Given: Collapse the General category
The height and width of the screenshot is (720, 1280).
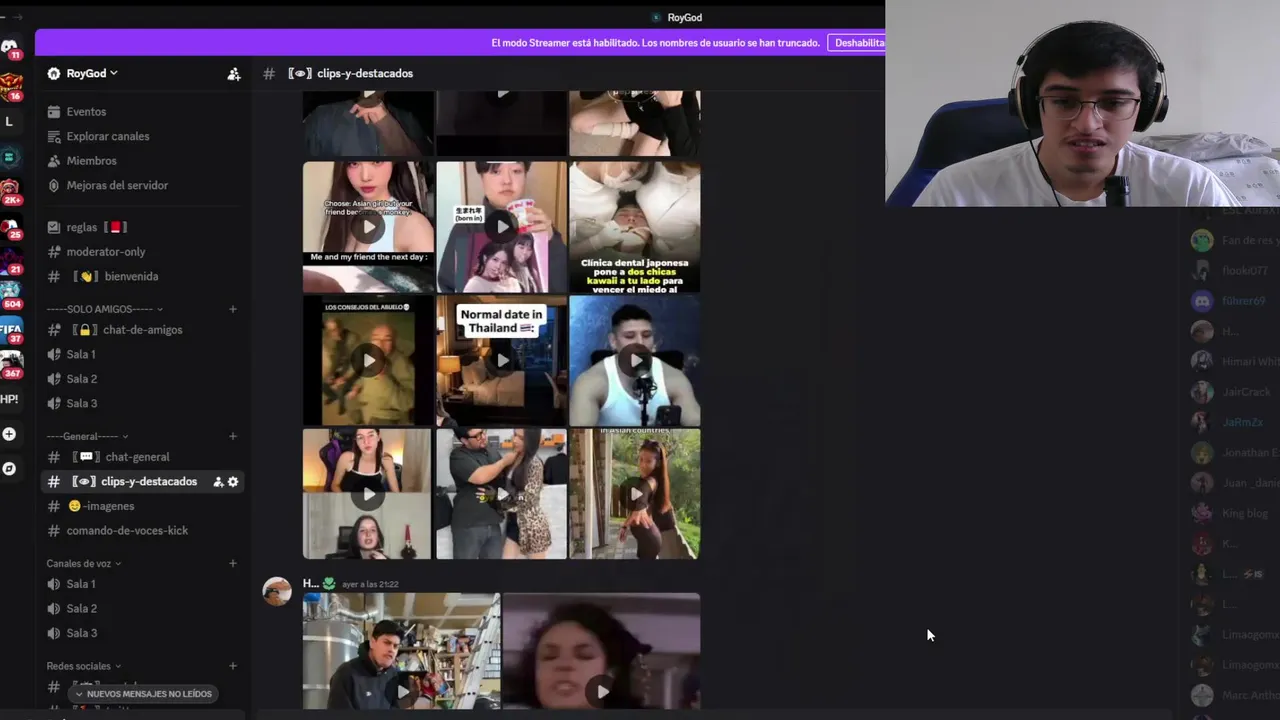Looking at the screenshot, I should 86,436.
